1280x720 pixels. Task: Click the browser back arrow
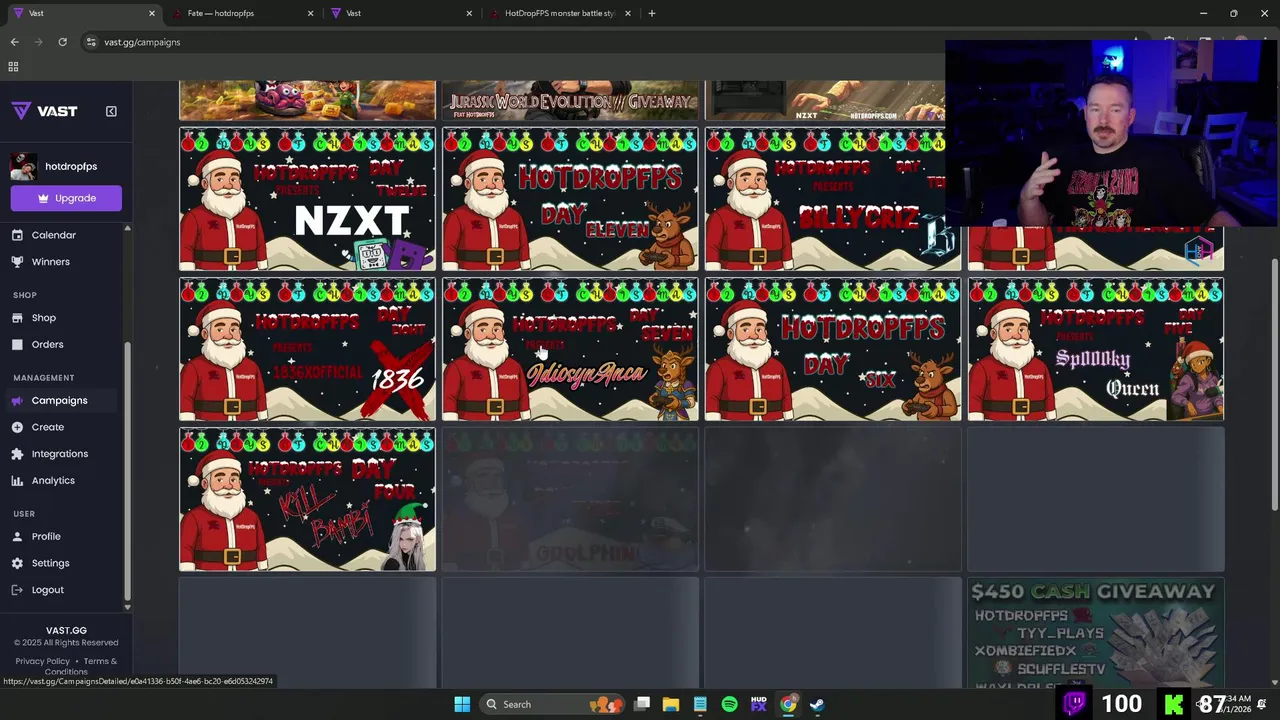tap(14, 42)
